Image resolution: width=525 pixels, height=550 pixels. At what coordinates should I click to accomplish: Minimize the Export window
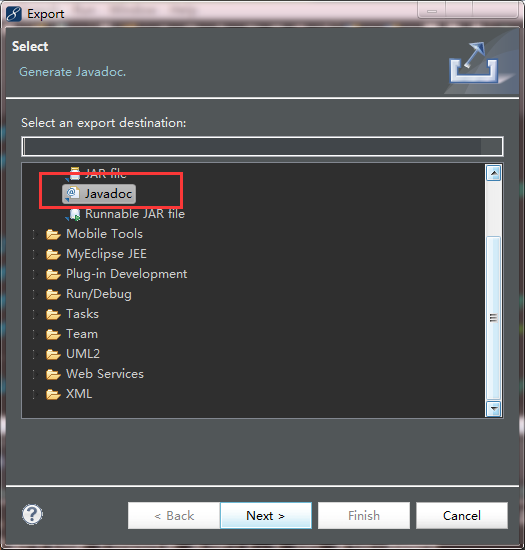pos(432,11)
